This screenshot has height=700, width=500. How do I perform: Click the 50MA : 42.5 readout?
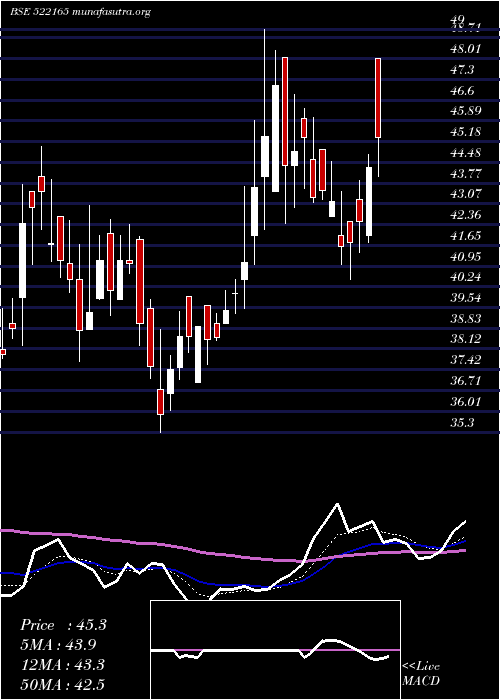pos(62,684)
